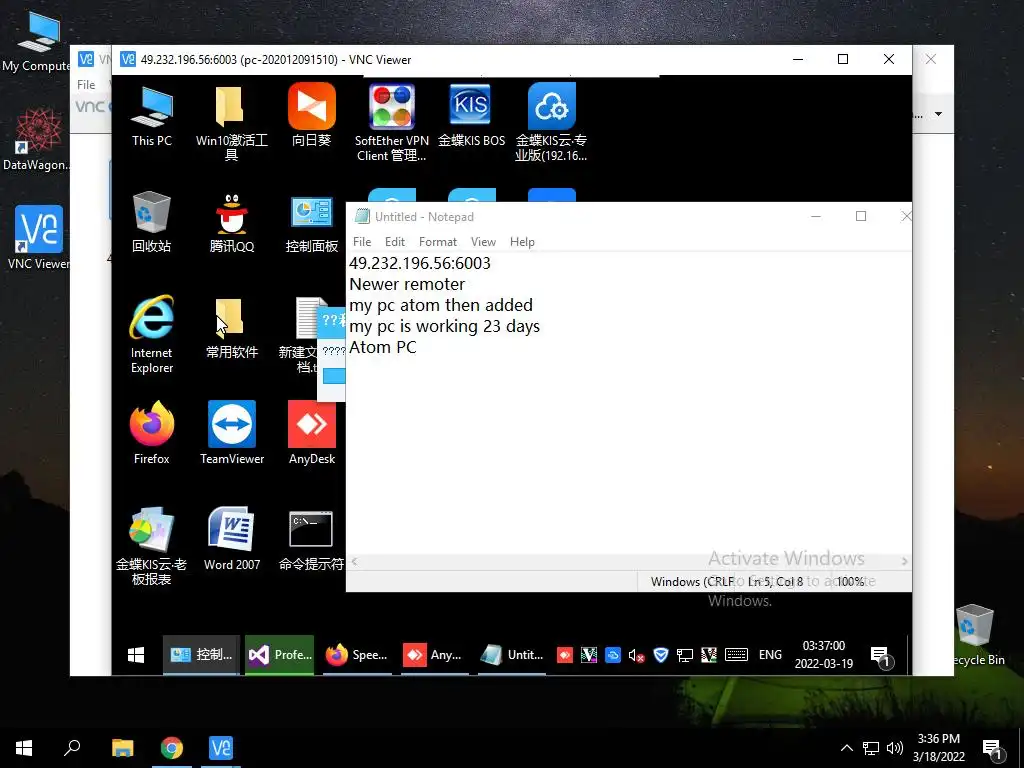The height and width of the screenshot is (768, 1024).
Task: Open Notepad Edit menu
Action: coord(394,242)
